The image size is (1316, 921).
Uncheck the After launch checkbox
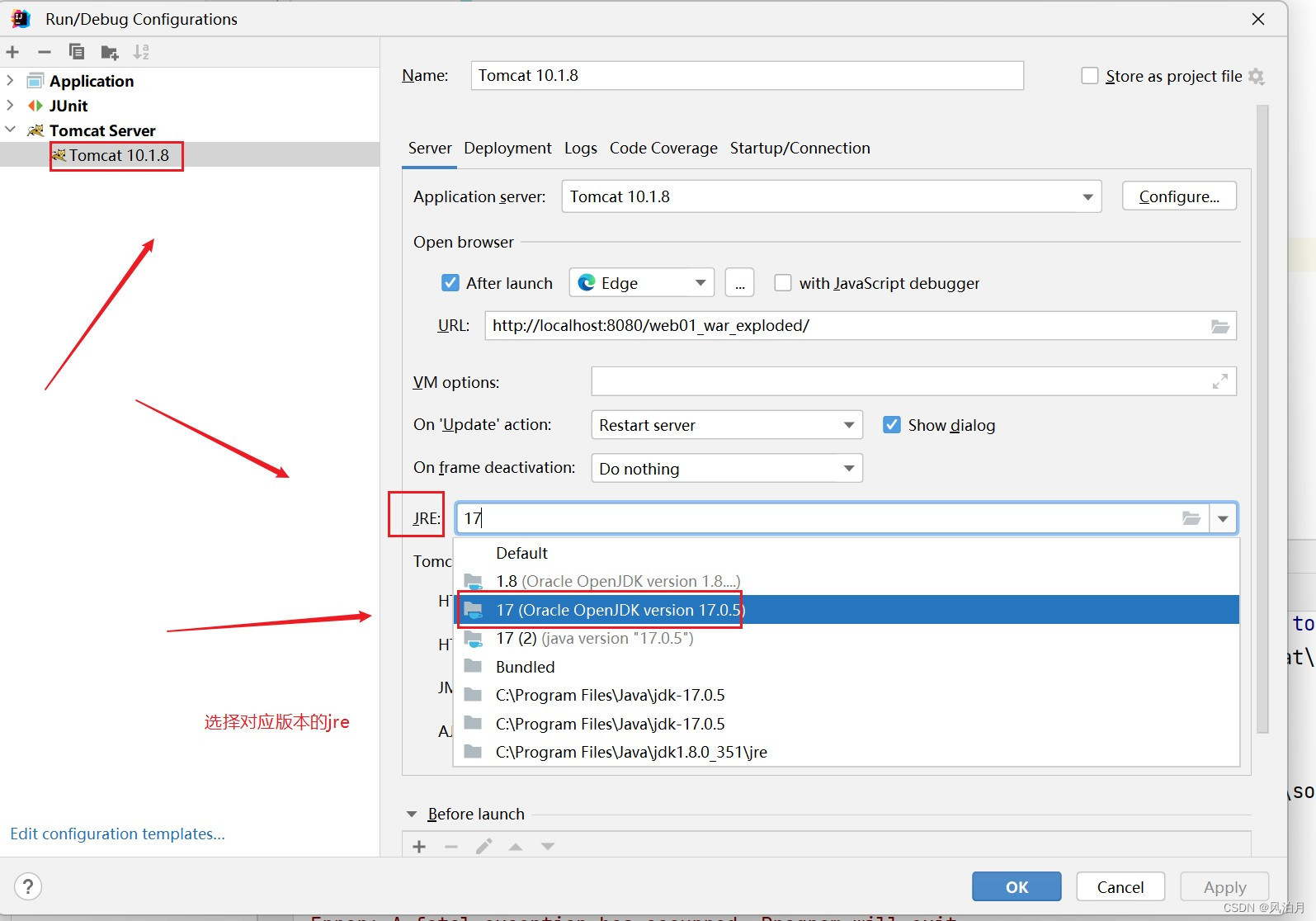click(450, 283)
